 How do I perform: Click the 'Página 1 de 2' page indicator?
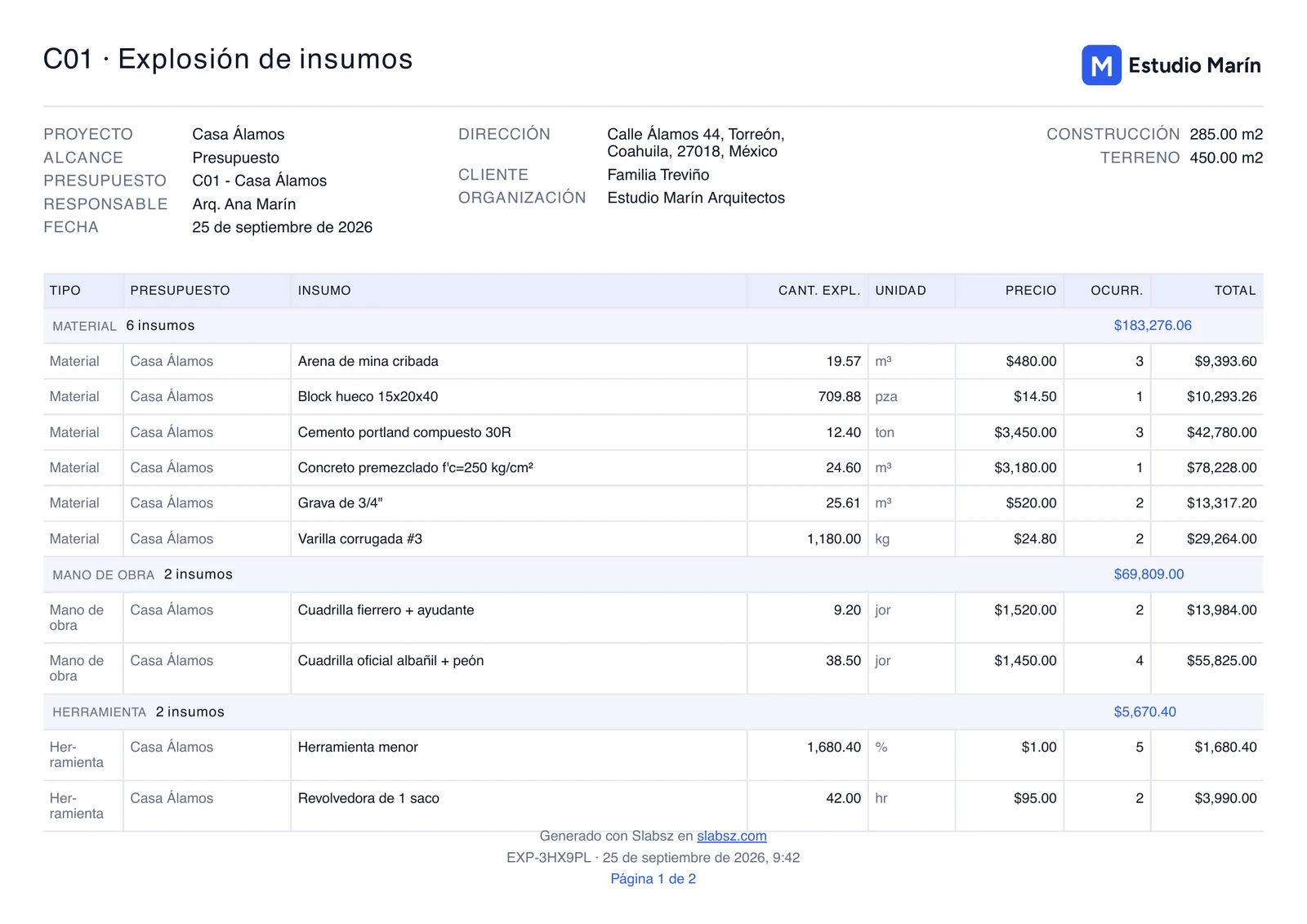click(x=653, y=878)
